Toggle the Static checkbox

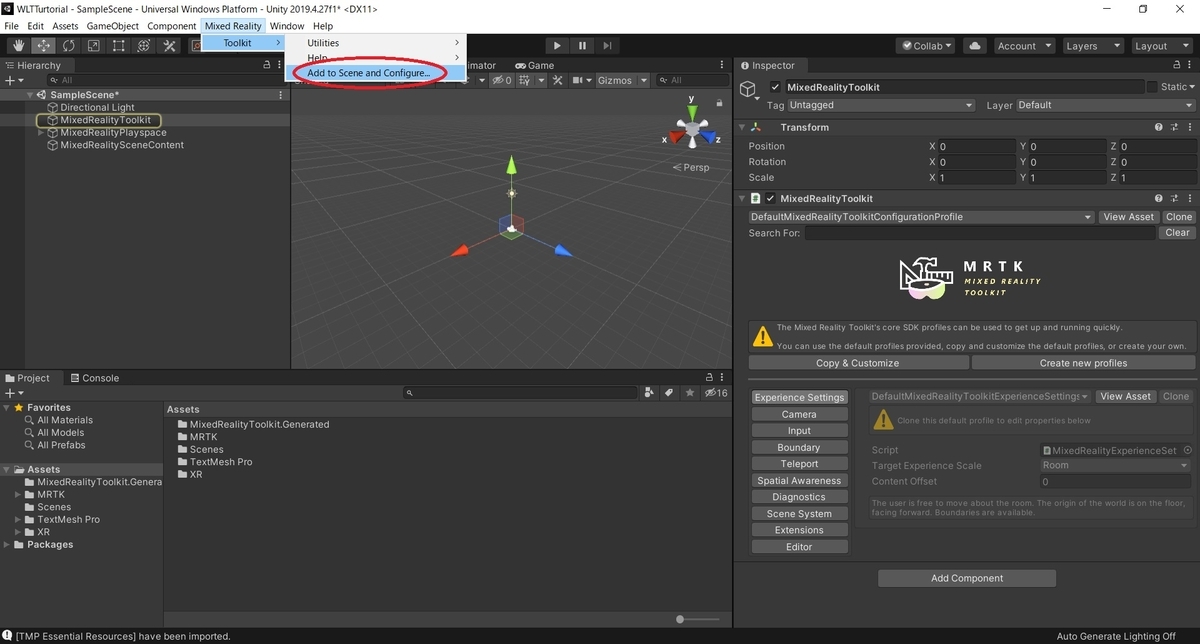pos(1152,87)
